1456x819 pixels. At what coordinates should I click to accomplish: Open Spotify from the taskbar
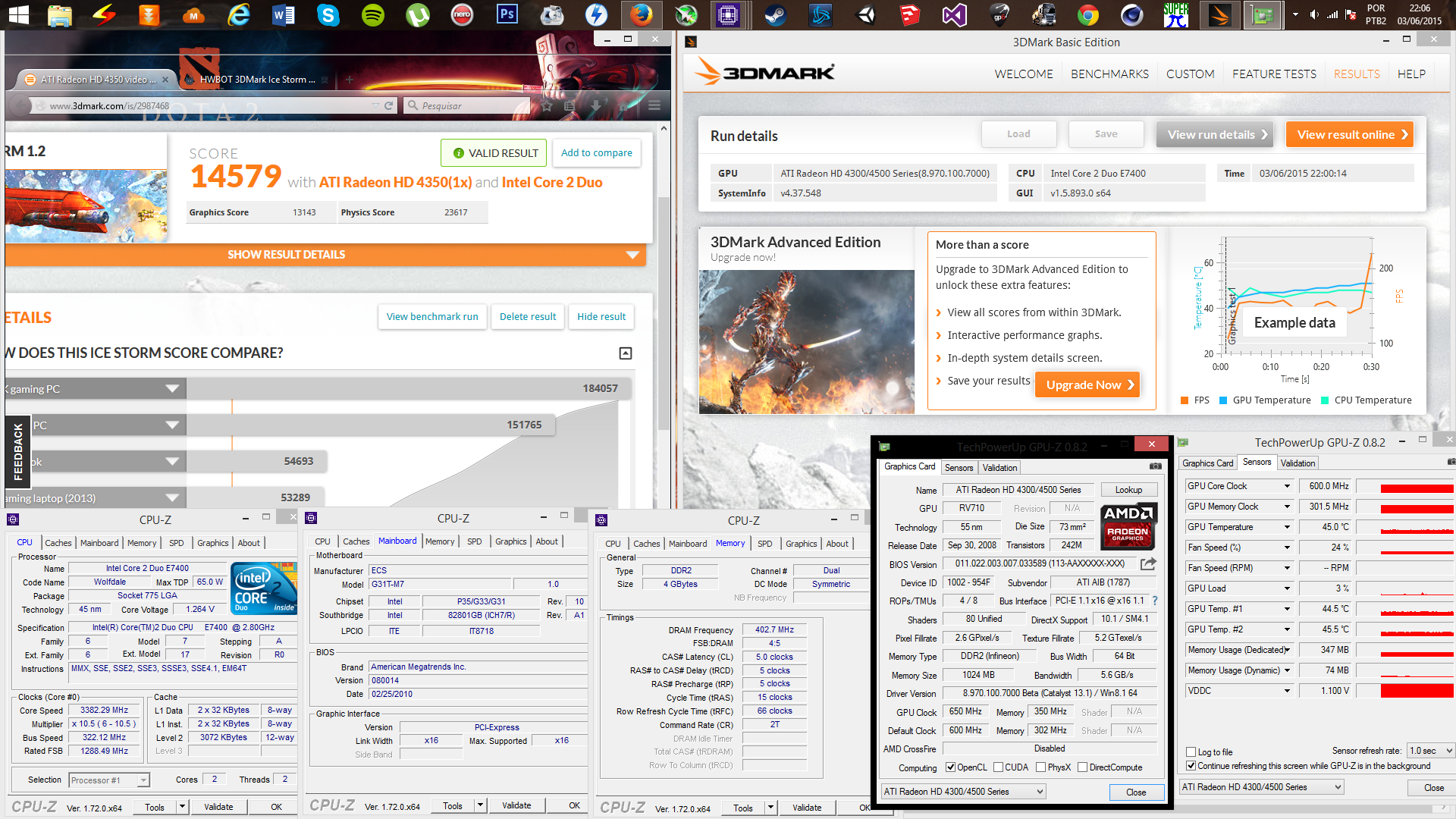pyautogui.click(x=373, y=14)
